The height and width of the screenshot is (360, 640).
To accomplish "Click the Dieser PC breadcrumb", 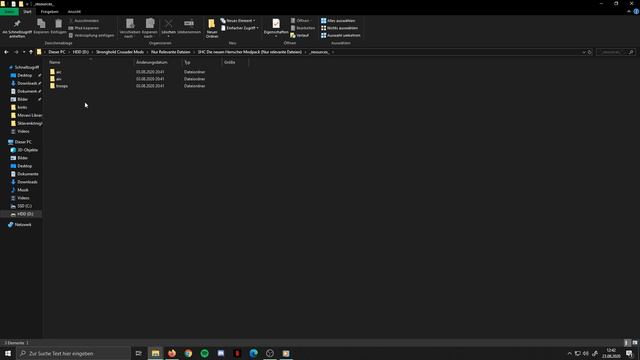I will 57,52.
